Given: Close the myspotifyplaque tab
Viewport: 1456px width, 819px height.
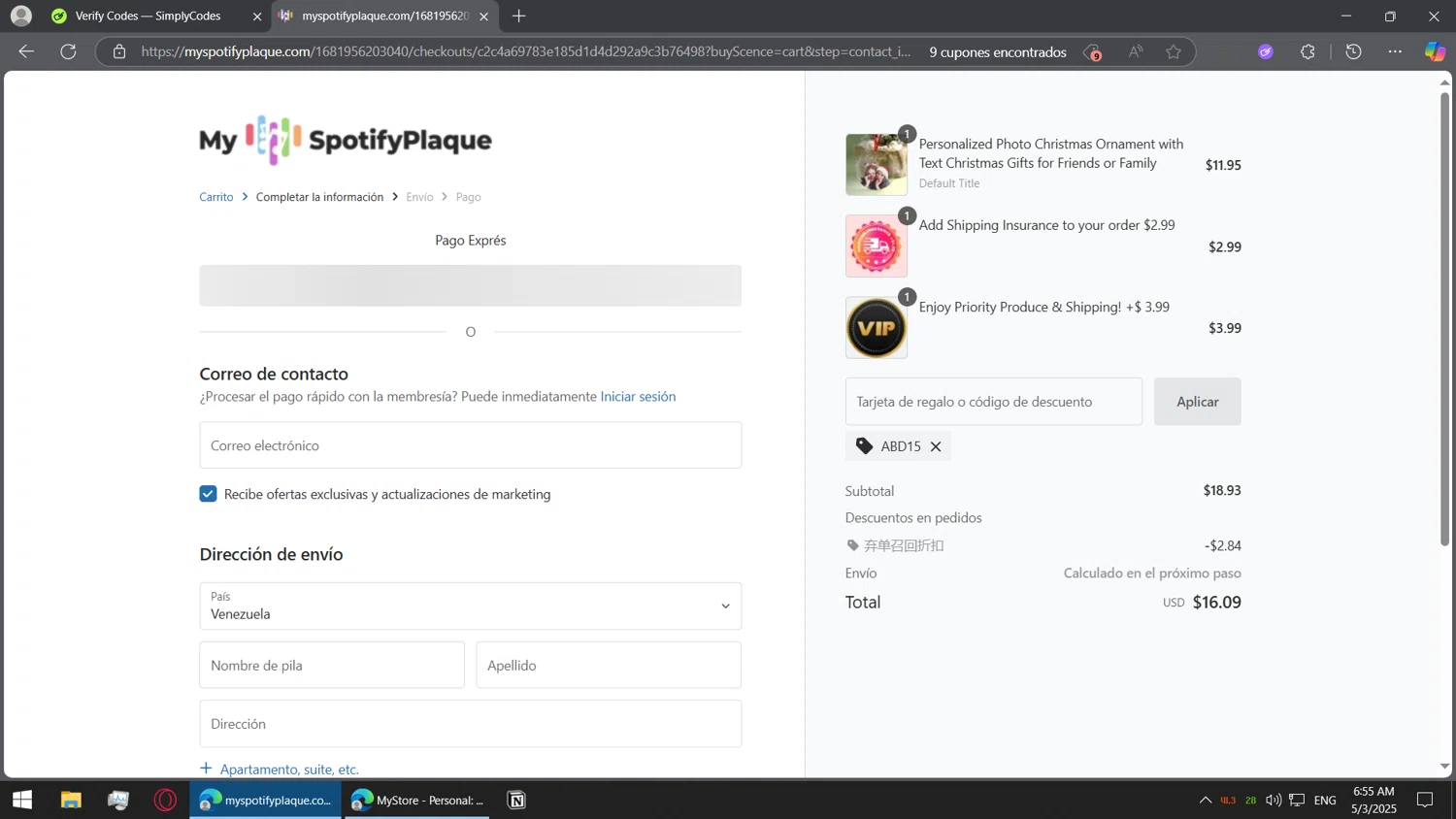Looking at the screenshot, I should 484,16.
